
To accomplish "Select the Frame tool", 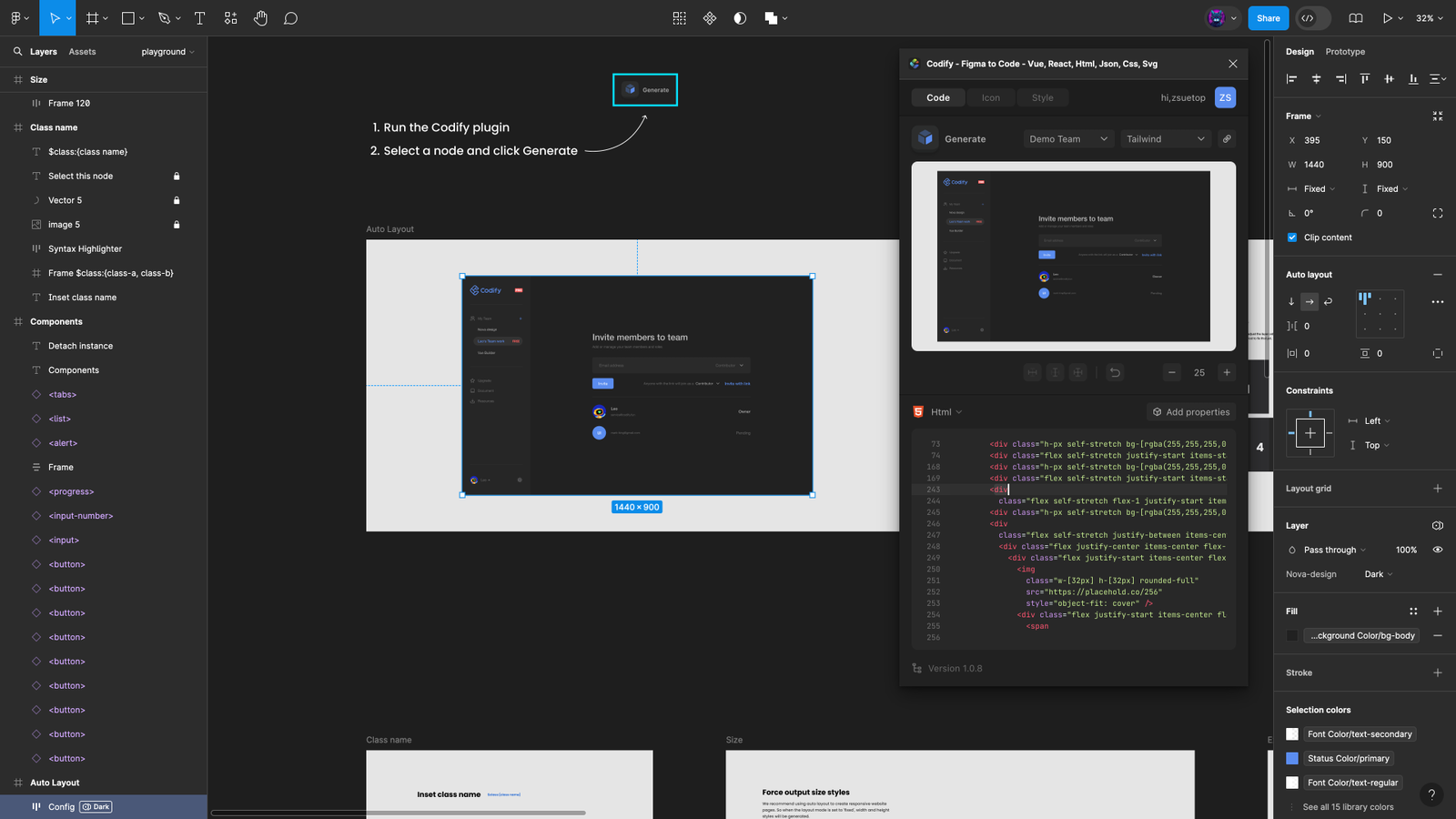I will 92,18.
